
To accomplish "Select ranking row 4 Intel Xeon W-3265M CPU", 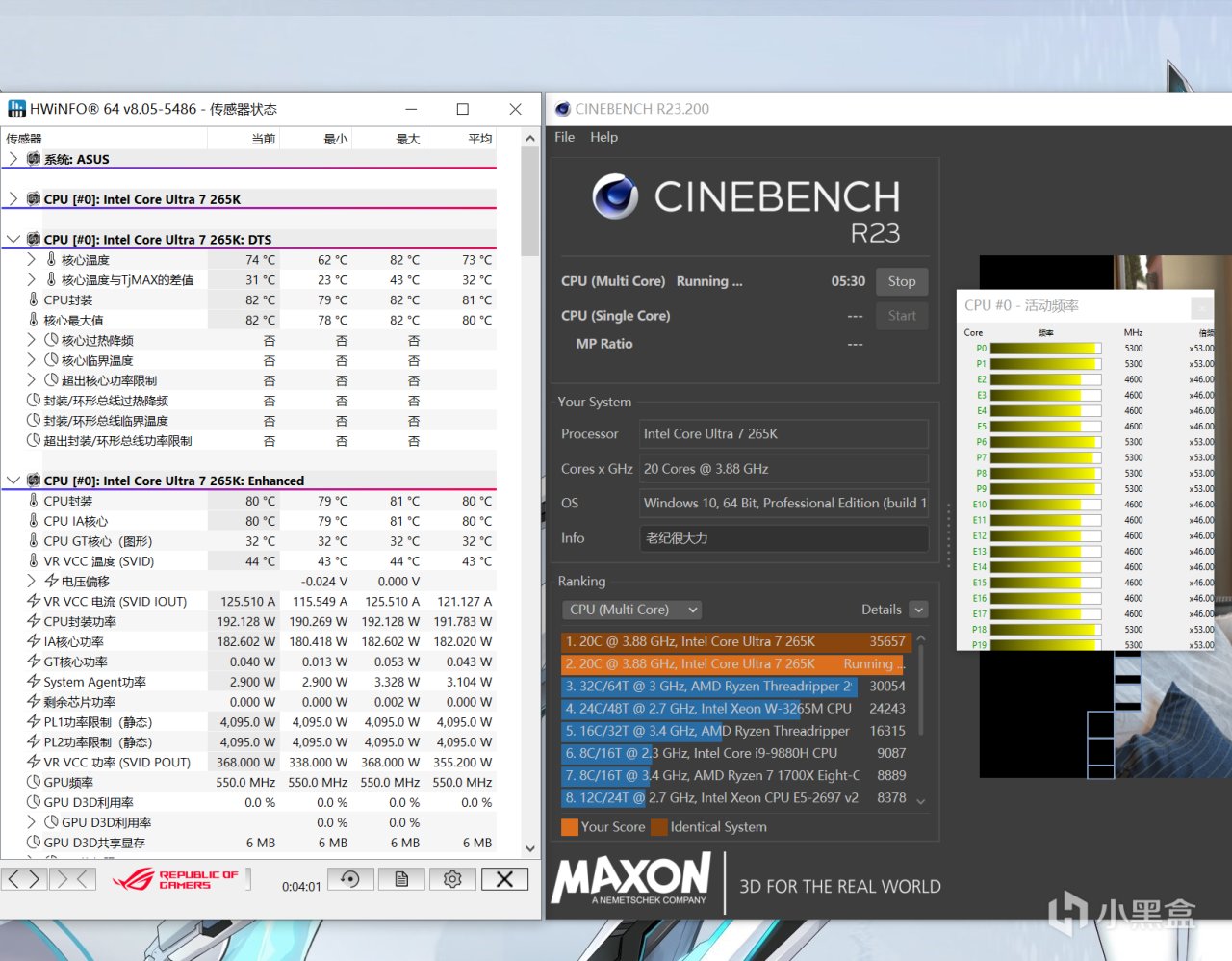I will (x=734, y=709).
